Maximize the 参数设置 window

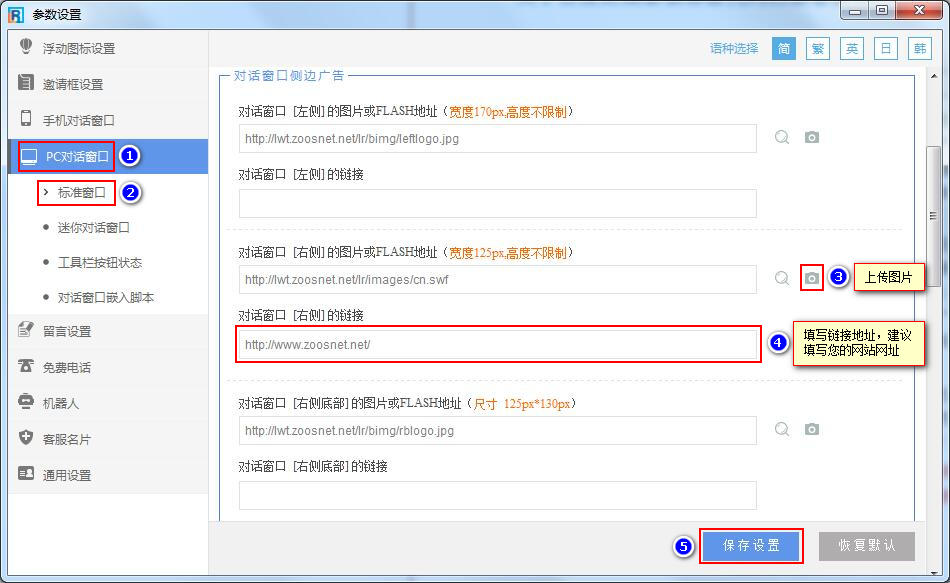tap(882, 11)
